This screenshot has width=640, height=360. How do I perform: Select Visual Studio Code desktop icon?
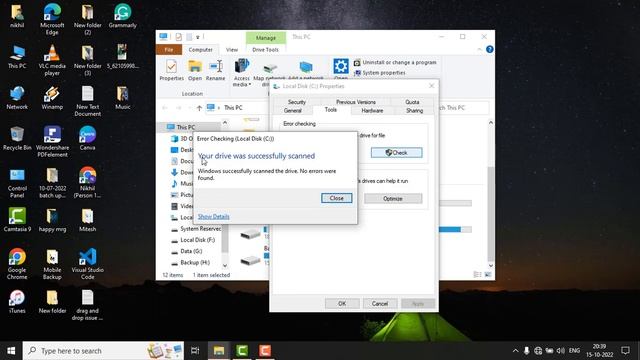[87, 264]
